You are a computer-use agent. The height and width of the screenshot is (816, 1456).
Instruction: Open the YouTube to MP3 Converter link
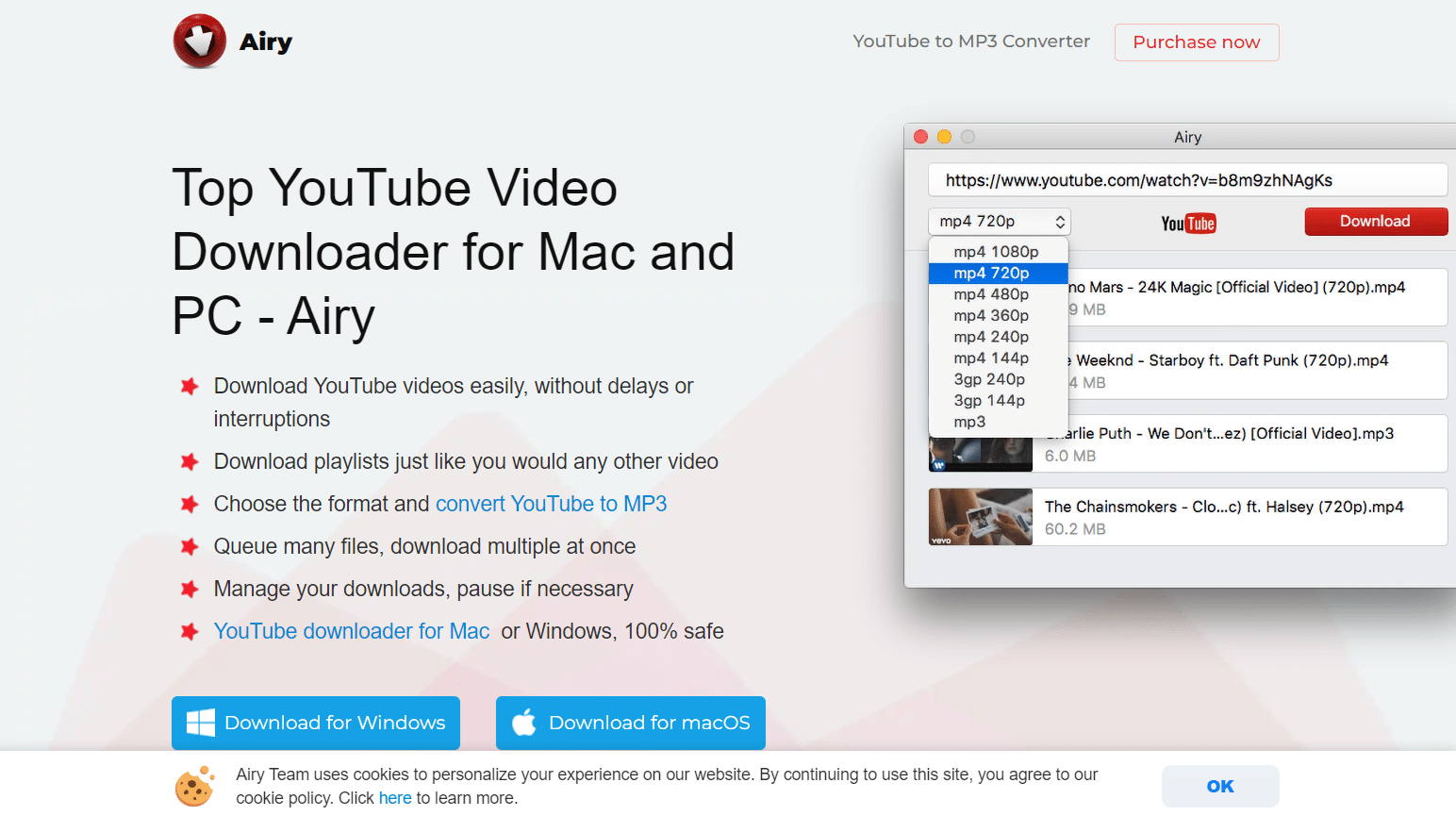point(971,42)
